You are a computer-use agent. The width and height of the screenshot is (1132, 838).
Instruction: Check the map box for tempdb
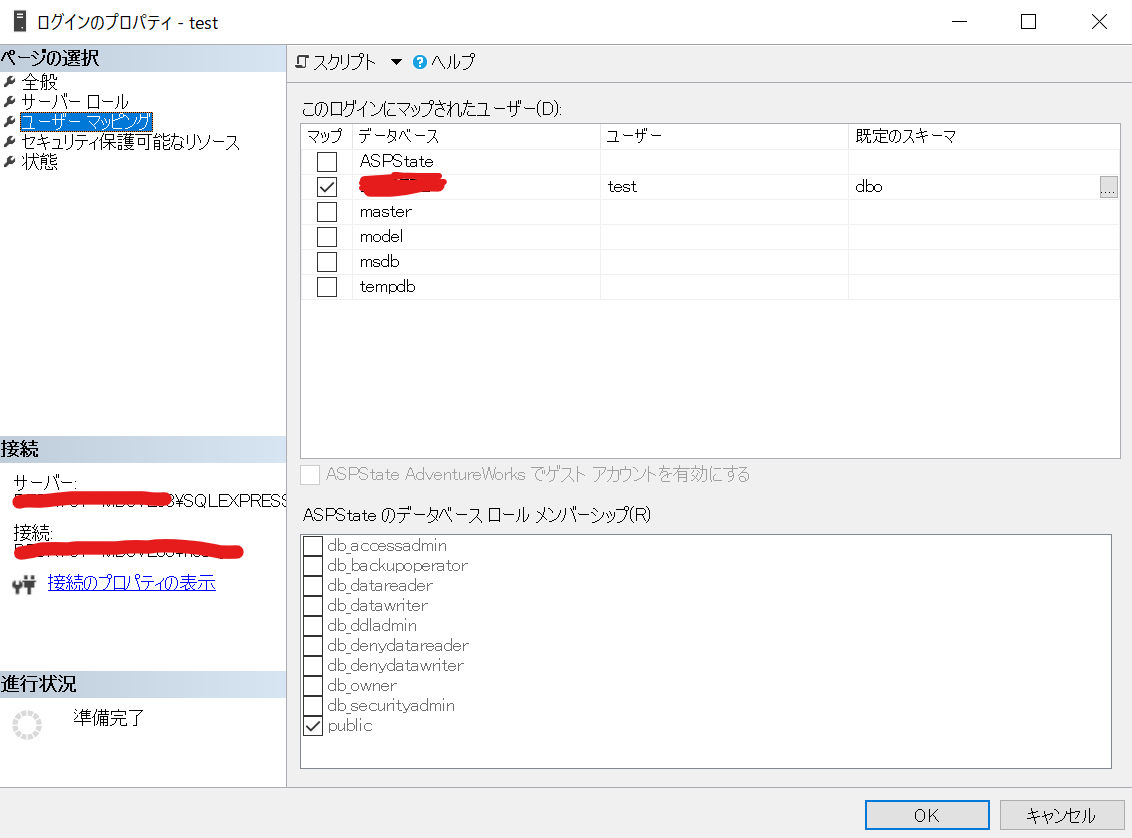pyautogui.click(x=327, y=287)
